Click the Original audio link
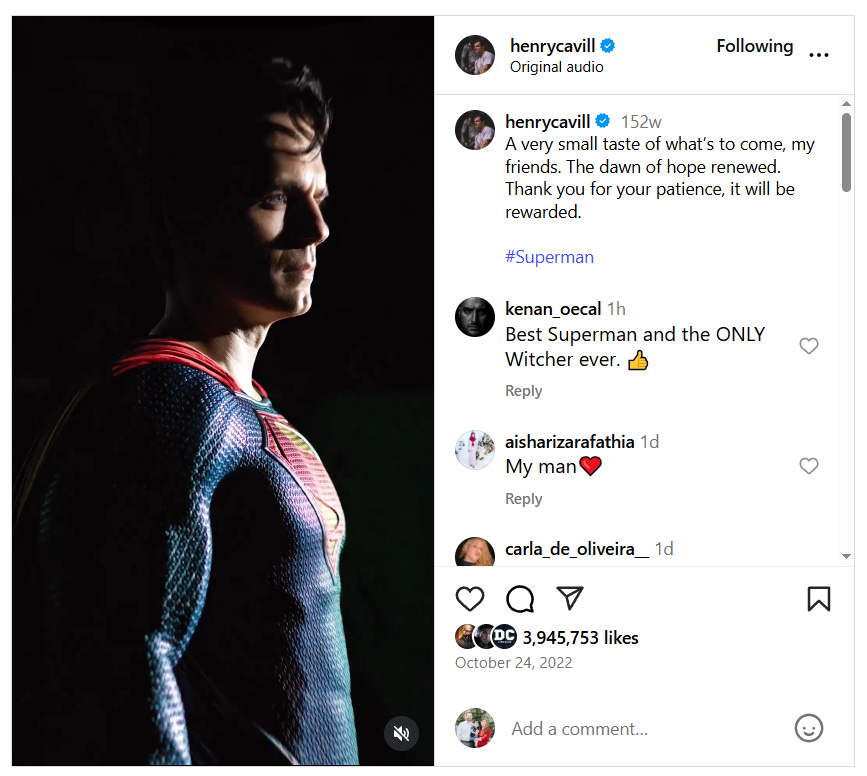Viewport: 867px width, 776px height. click(x=556, y=67)
